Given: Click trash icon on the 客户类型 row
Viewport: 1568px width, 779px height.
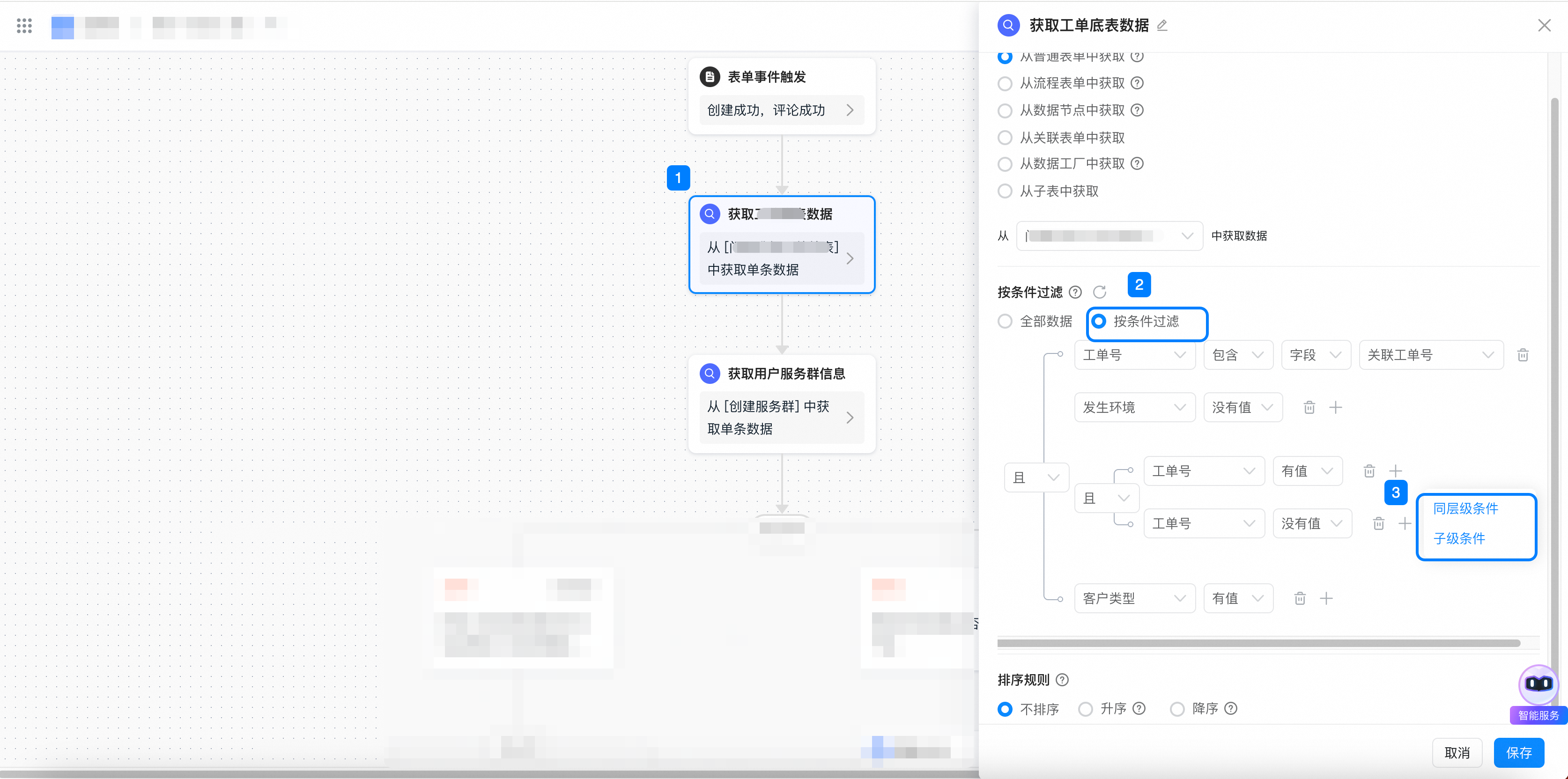Looking at the screenshot, I should (1300, 598).
